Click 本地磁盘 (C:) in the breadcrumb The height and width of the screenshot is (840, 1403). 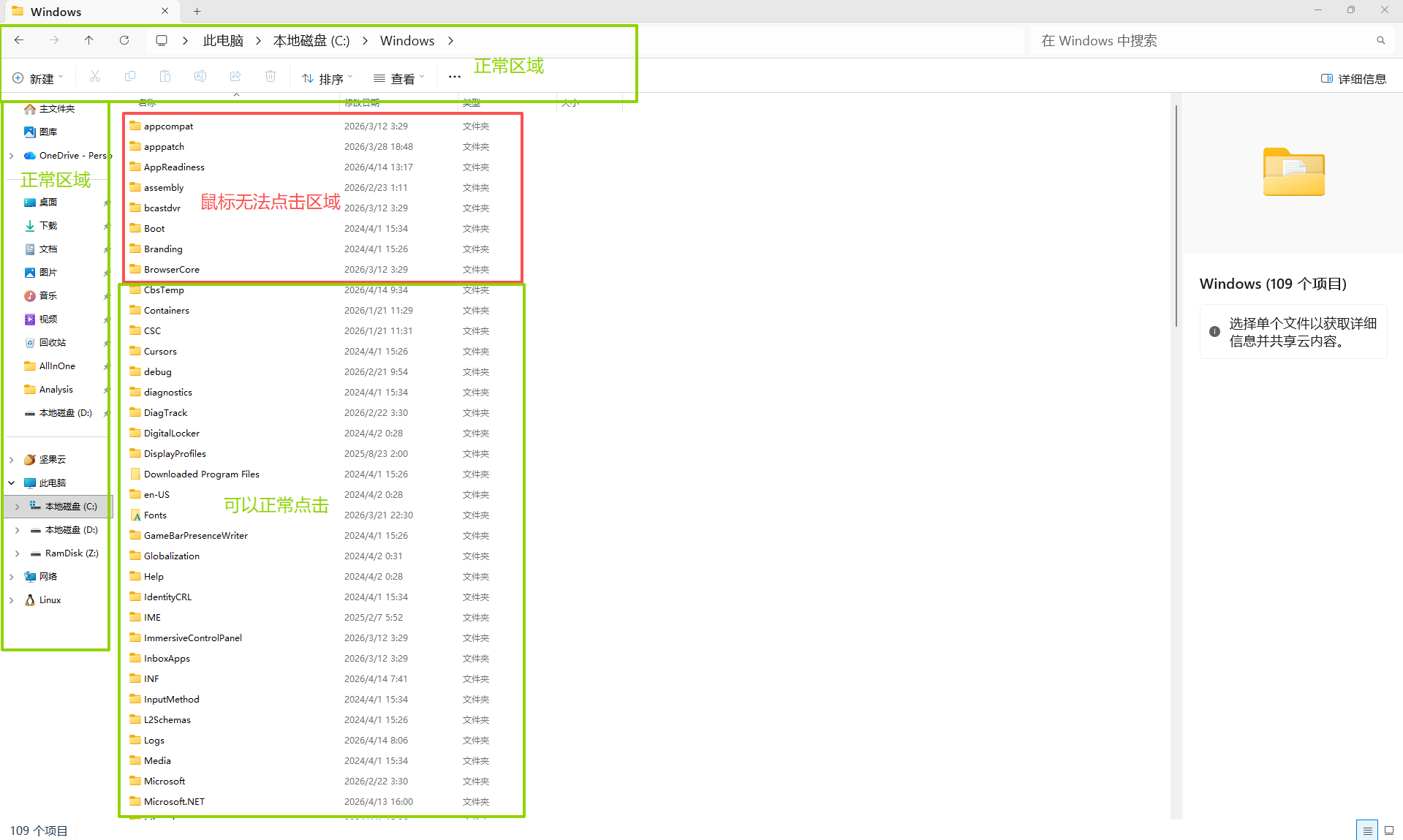pos(311,40)
